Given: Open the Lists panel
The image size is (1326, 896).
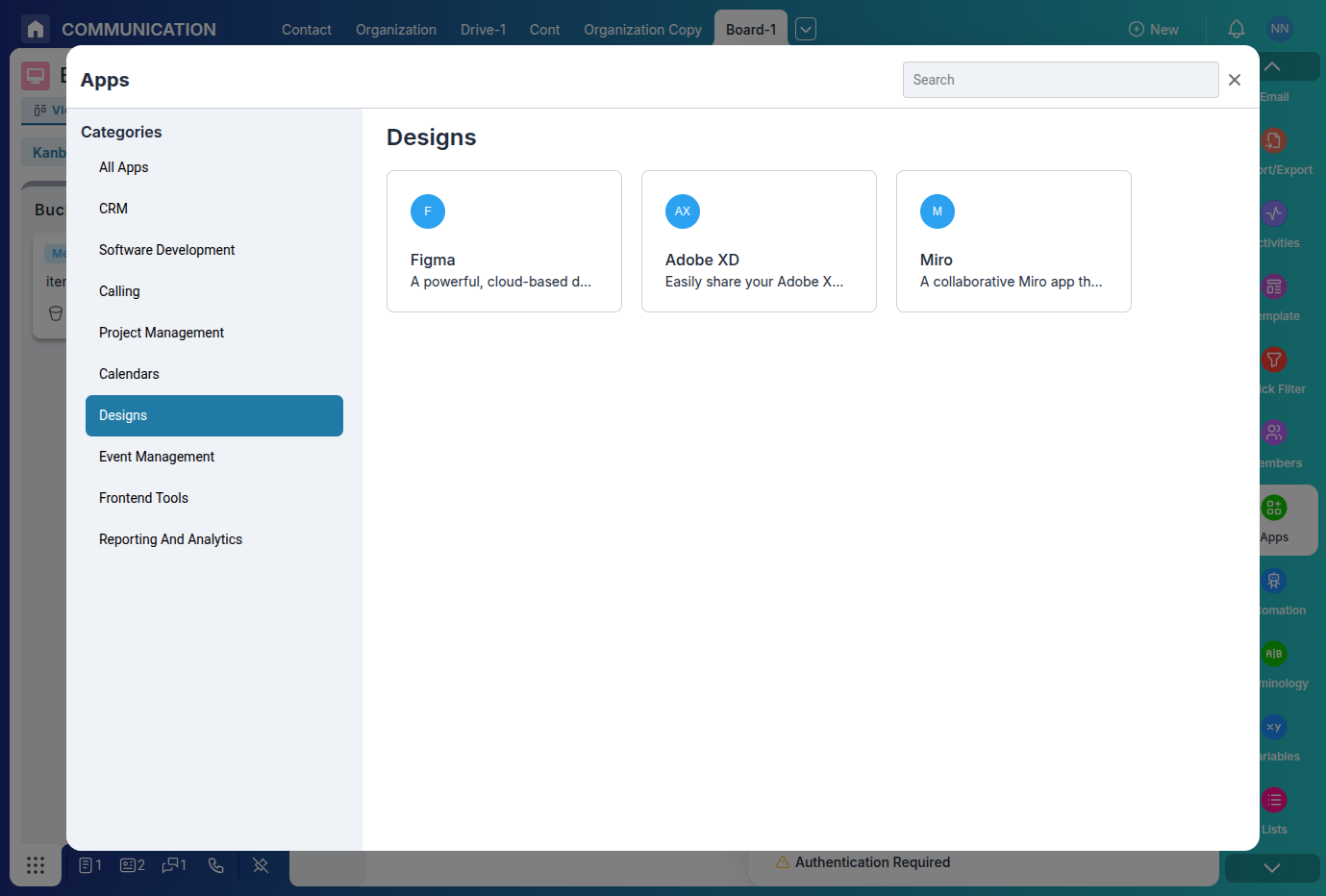Looking at the screenshot, I should click(1273, 800).
